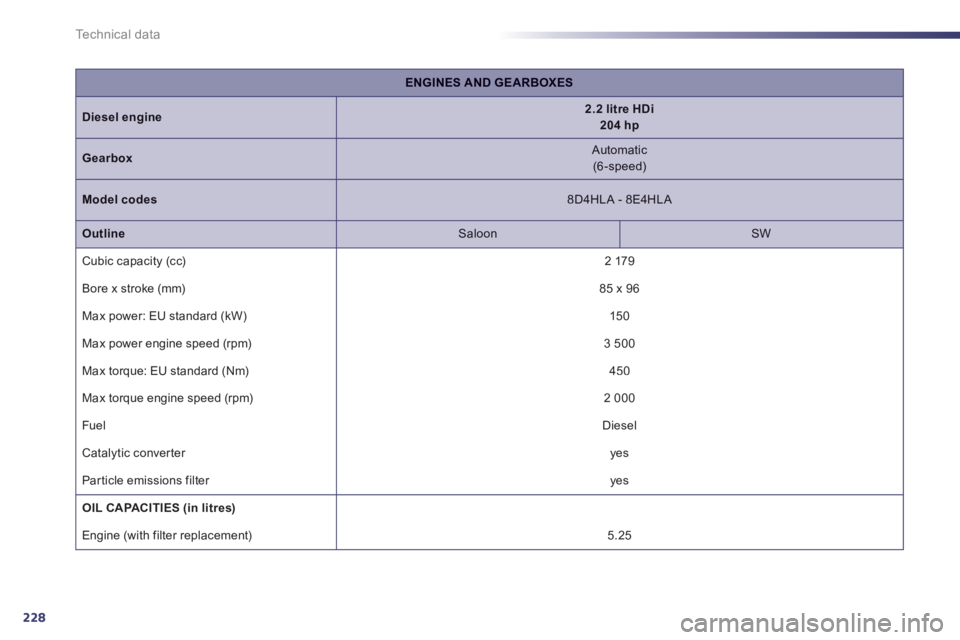Select the '3 500' rpm value
960x640 pixels.
point(619,344)
